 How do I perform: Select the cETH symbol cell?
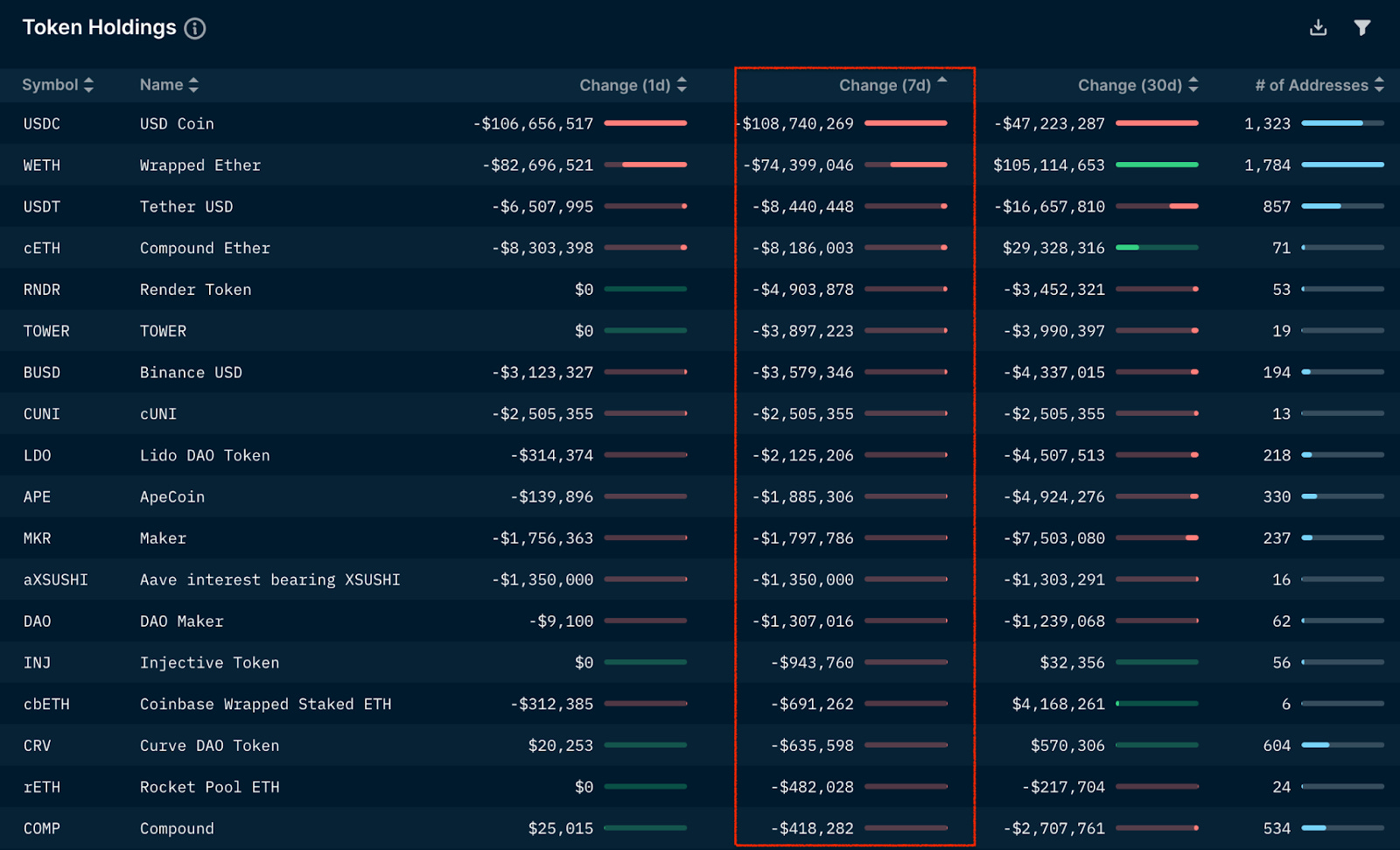42,249
